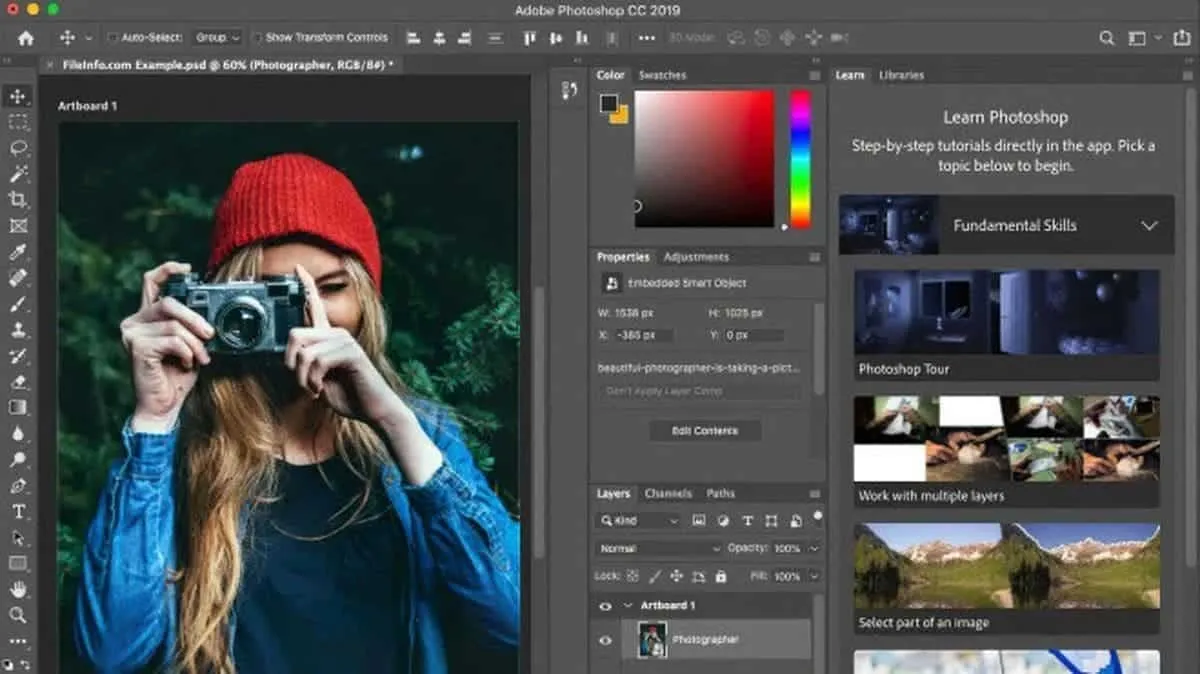Open the Group auto-select dropdown
Image resolution: width=1200 pixels, height=674 pixels.
coord(218,38)
